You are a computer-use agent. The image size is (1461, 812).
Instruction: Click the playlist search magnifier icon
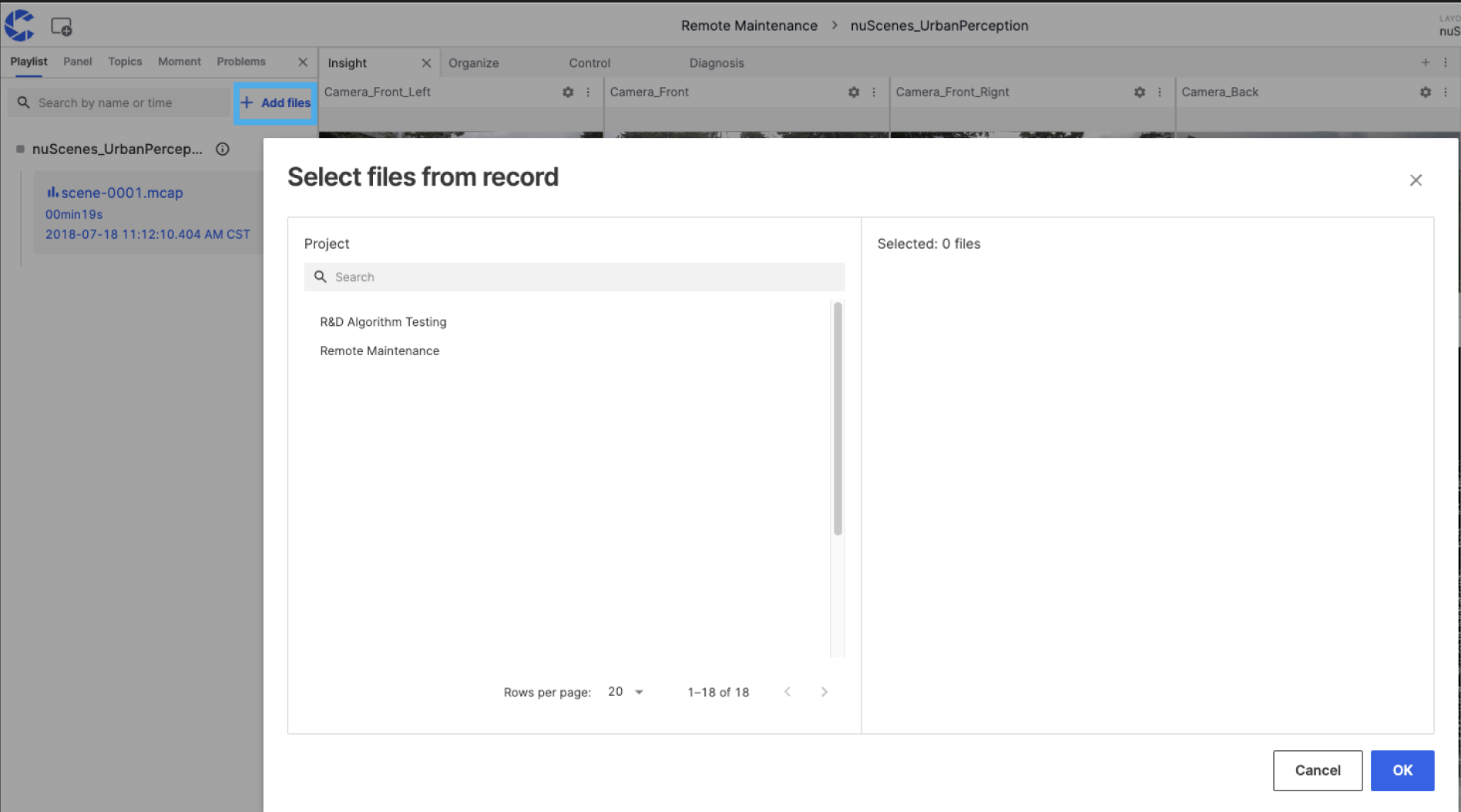[24, 102]
